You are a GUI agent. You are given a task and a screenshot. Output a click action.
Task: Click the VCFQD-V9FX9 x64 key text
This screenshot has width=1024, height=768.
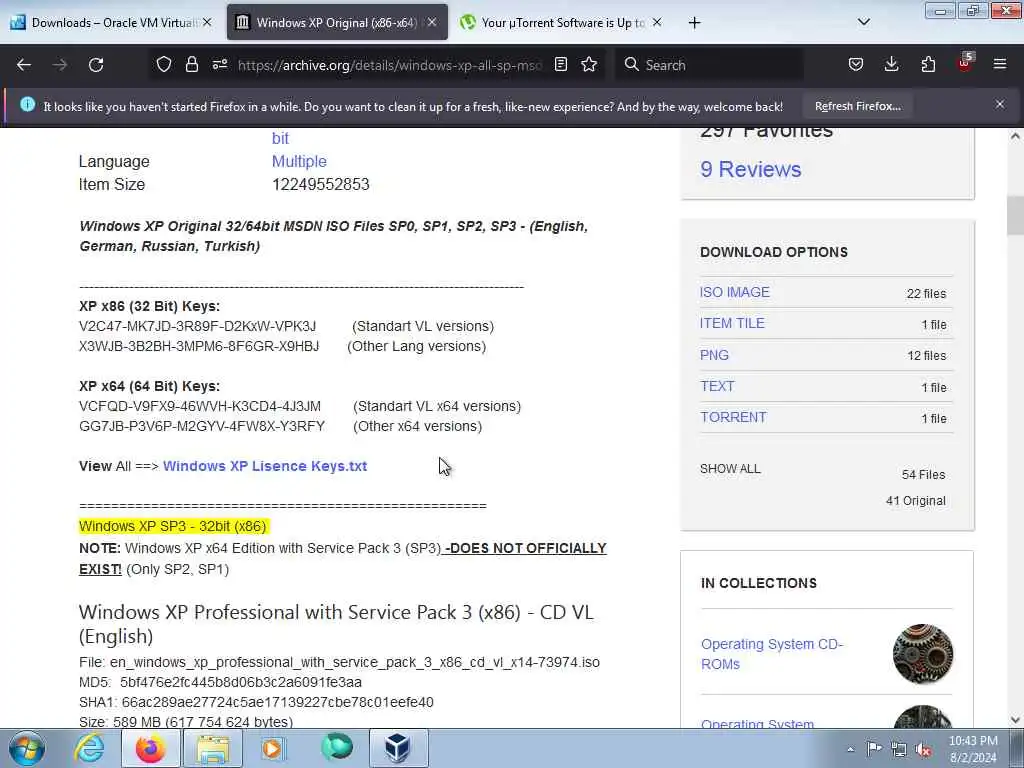200,406
